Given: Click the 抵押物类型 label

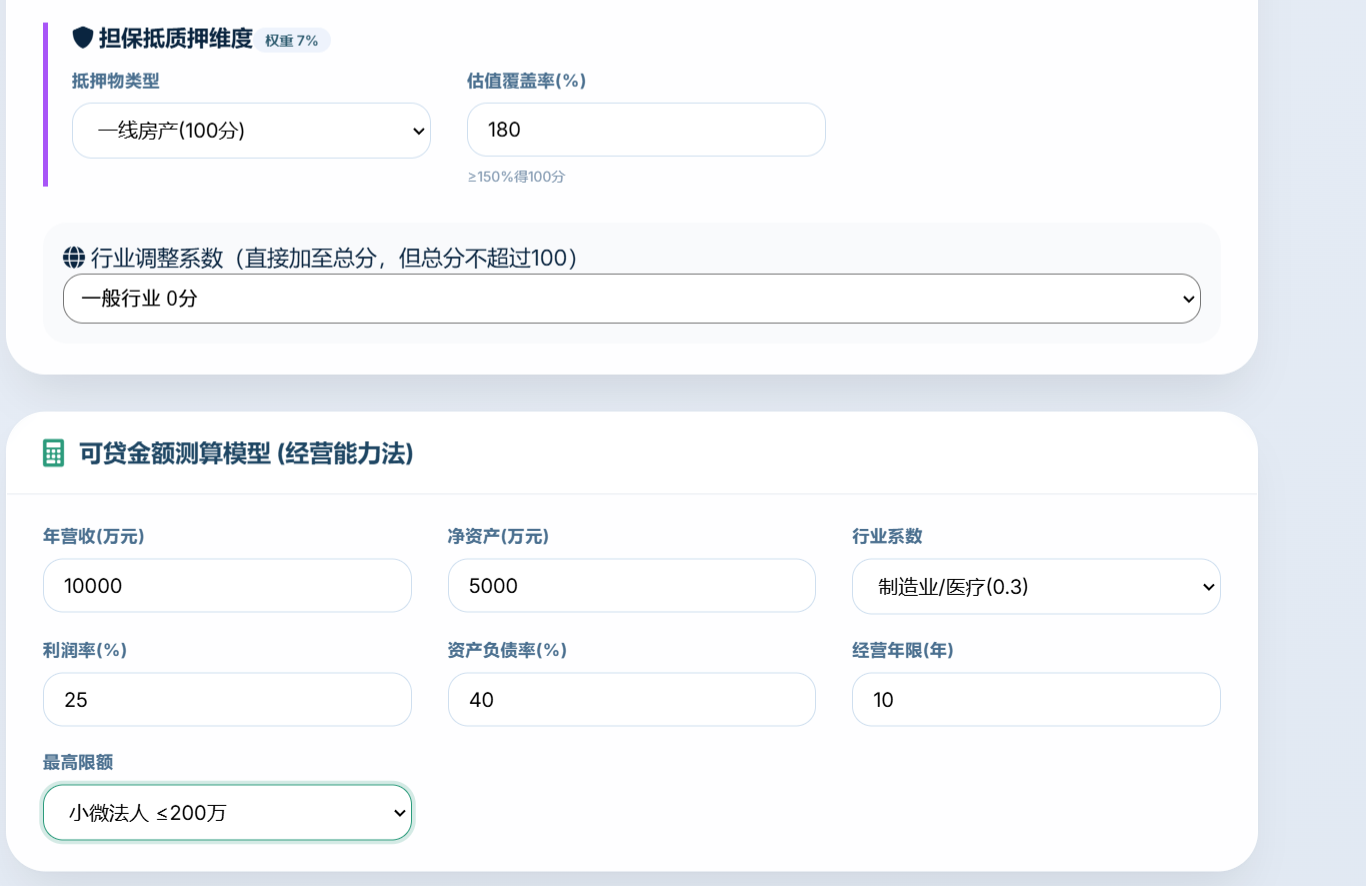Looking at the screenshot, I should (x=115, y=81).
